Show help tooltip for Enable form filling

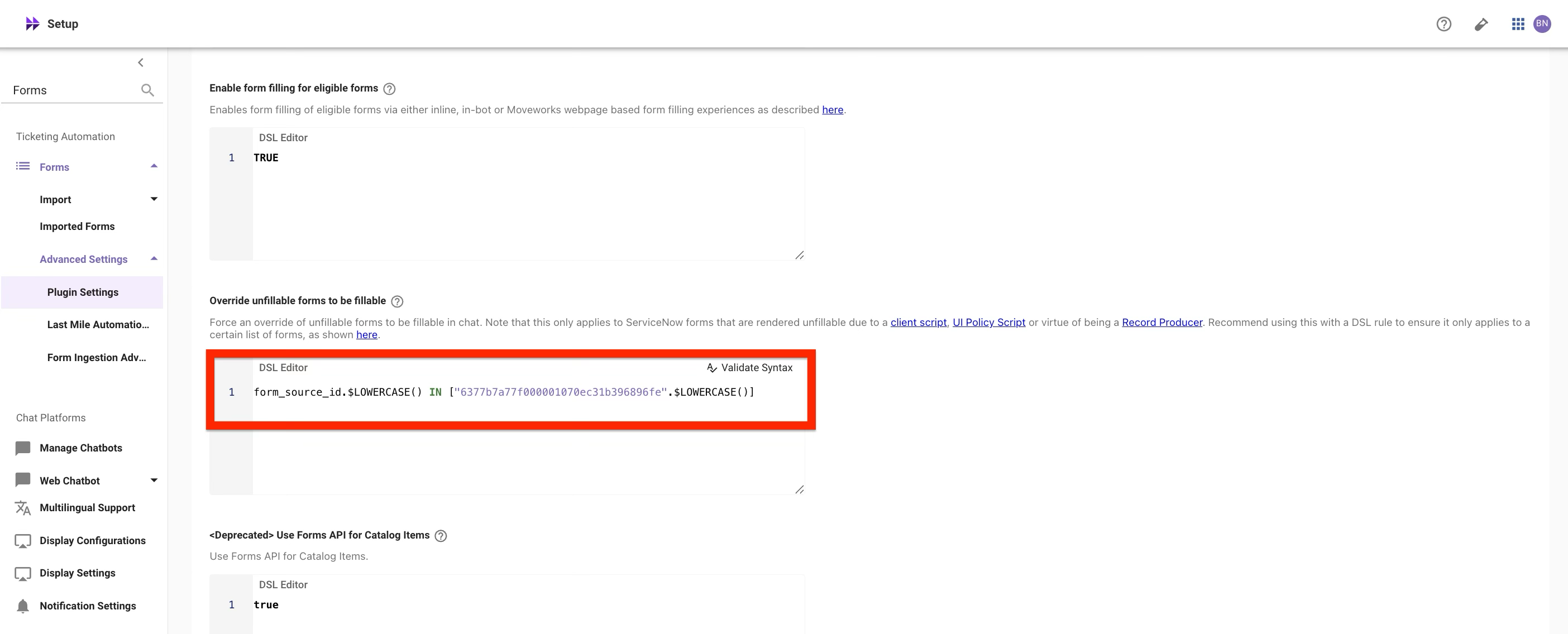[x=390, y=89]
